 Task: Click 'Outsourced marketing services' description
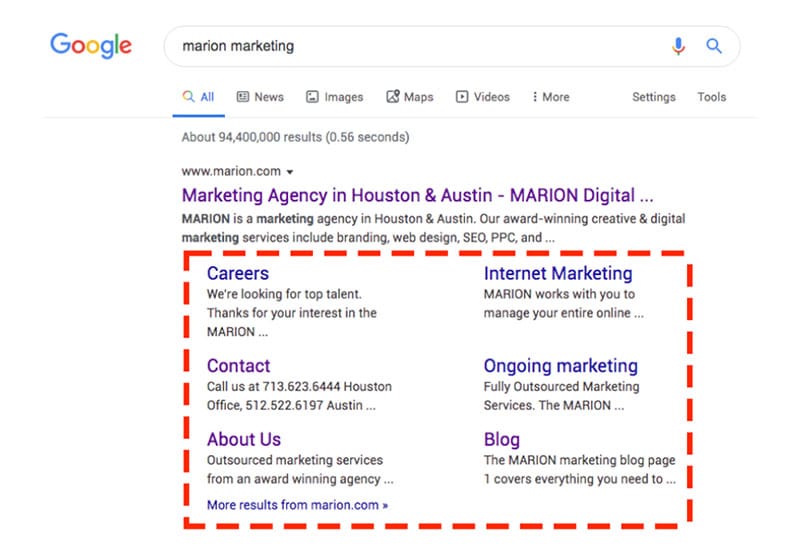(x=295, y=460)
